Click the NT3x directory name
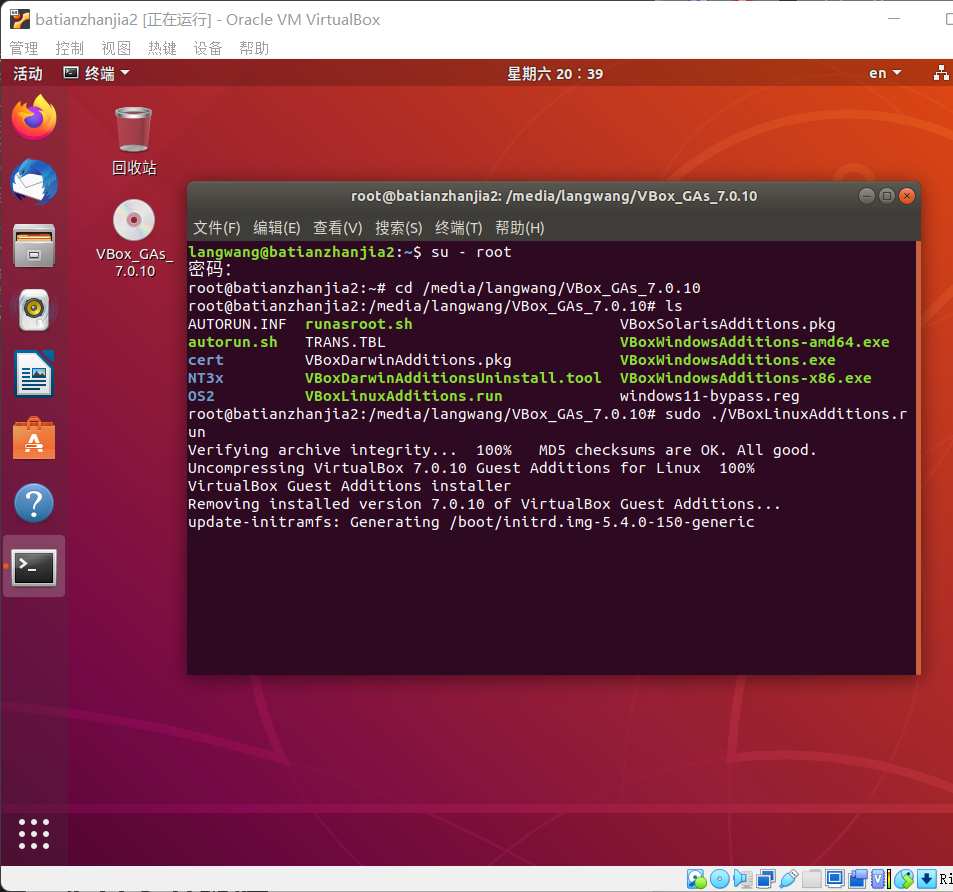 coord(205,378)
